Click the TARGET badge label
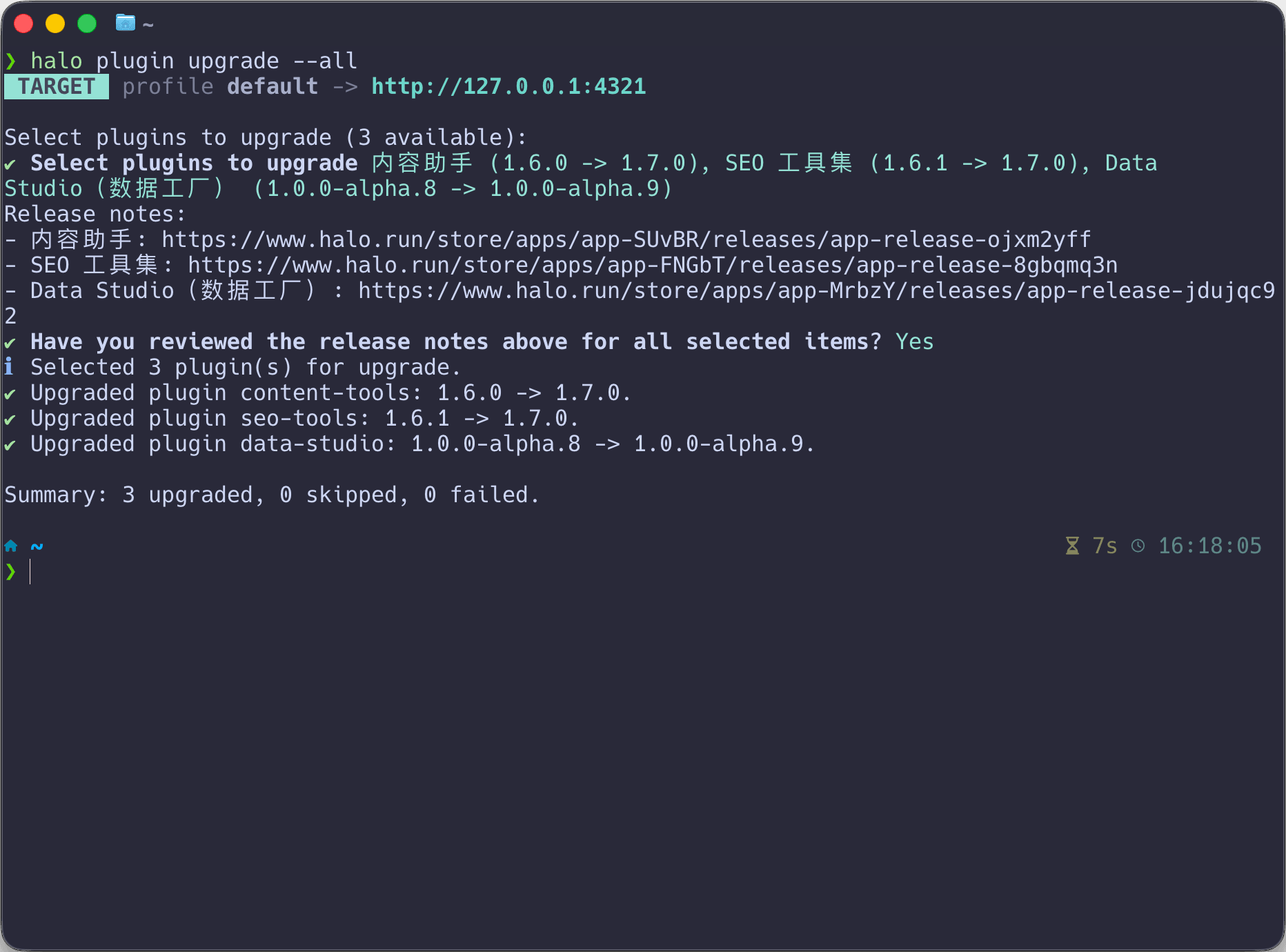Screen dimensions: 1286x952 click(57, 87)
